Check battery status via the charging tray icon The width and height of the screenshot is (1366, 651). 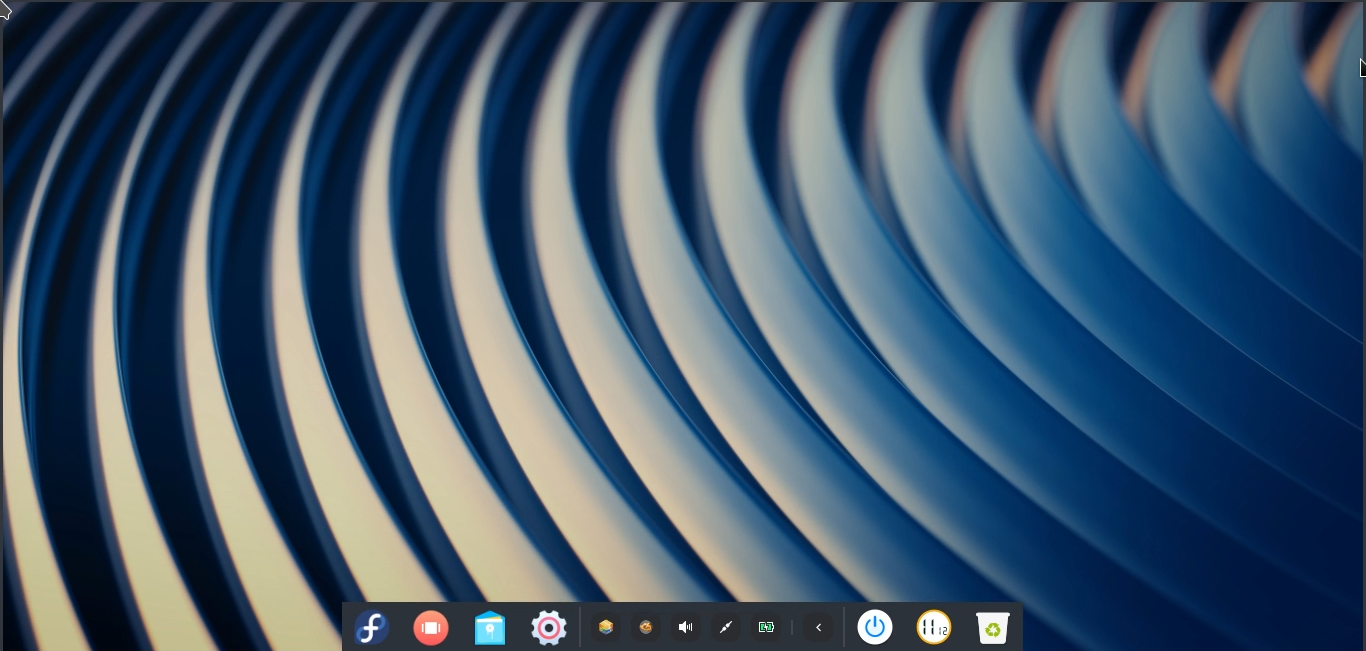coord(766,627)
